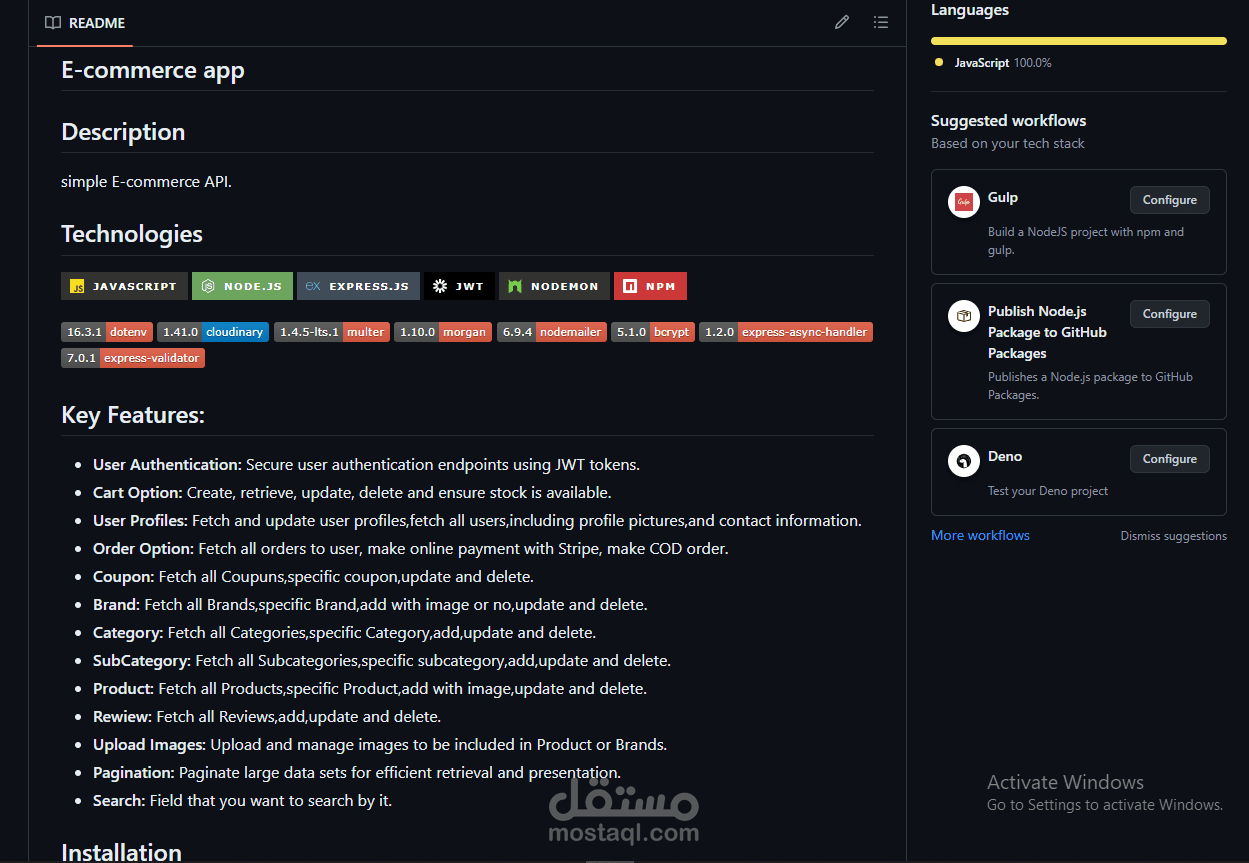Image resolution: width=1249 pixels, height=863 pixels.
Task: Click the yellow JavaScript language dot
Action: pos(939,62)
